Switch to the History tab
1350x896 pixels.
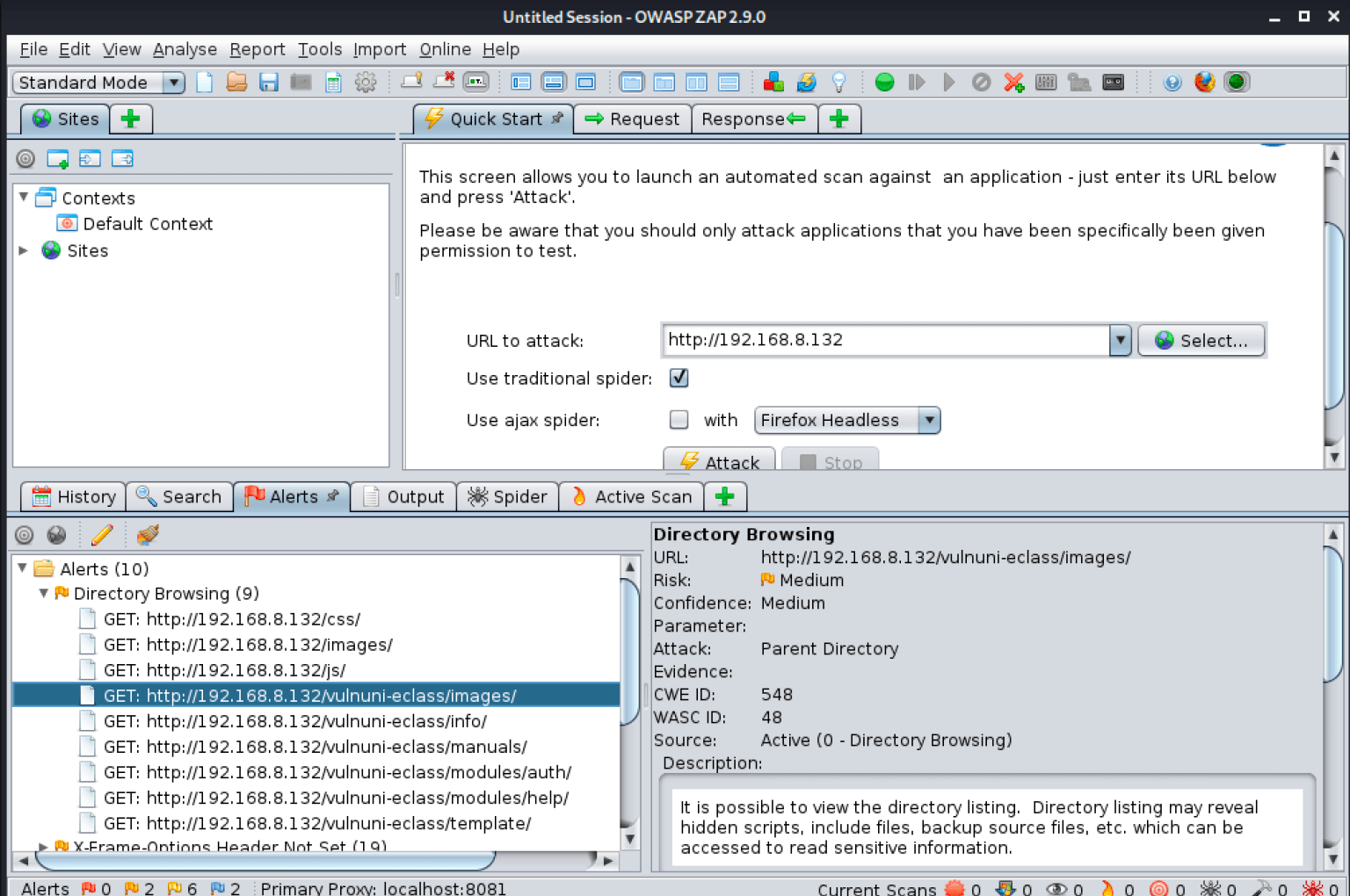(74, 496)
